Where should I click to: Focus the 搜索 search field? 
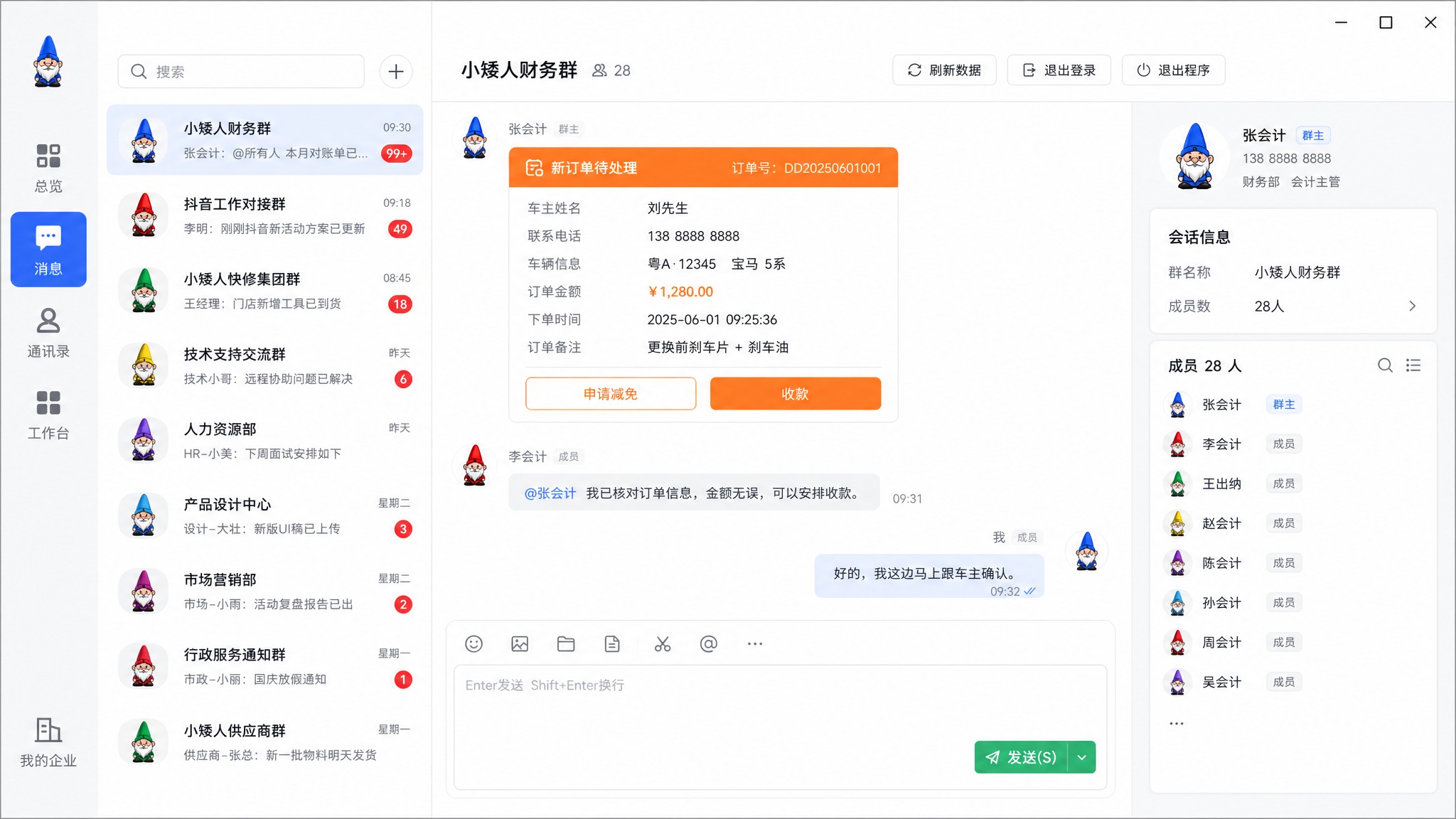coord(241,72)
